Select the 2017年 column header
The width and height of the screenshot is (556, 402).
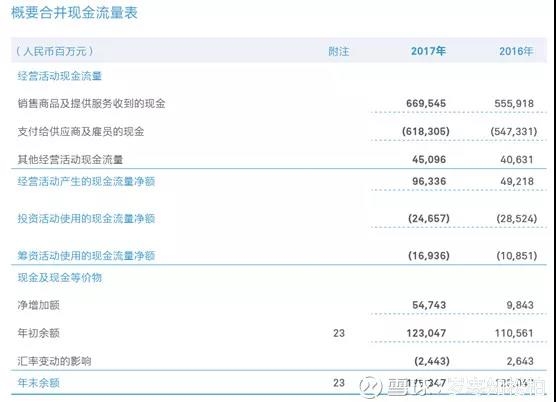coord(428,51)
